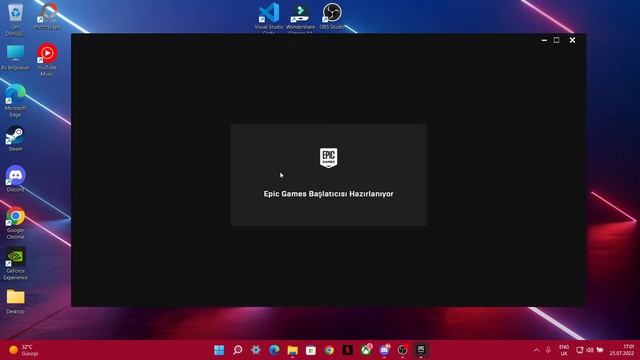Click the Epic Games logo in the loading panel
640x360 pixels.
329,158
